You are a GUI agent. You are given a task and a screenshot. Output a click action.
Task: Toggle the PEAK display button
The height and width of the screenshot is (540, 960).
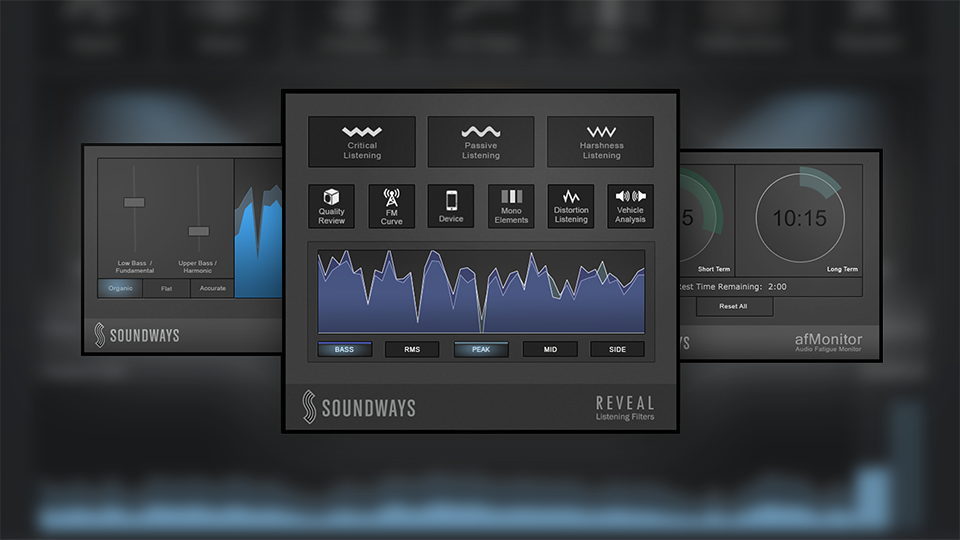481,349
